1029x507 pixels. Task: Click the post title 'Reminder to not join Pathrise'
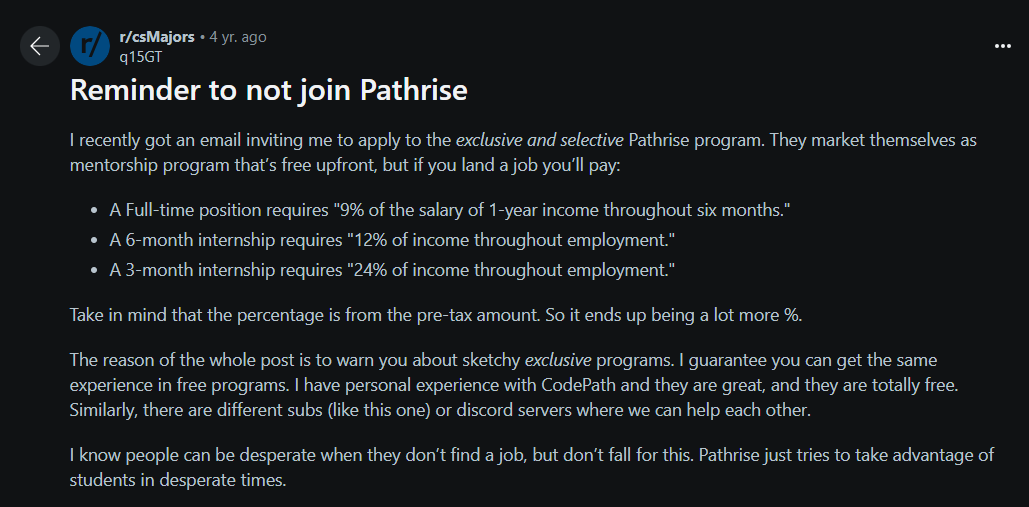tap(268, 91)
